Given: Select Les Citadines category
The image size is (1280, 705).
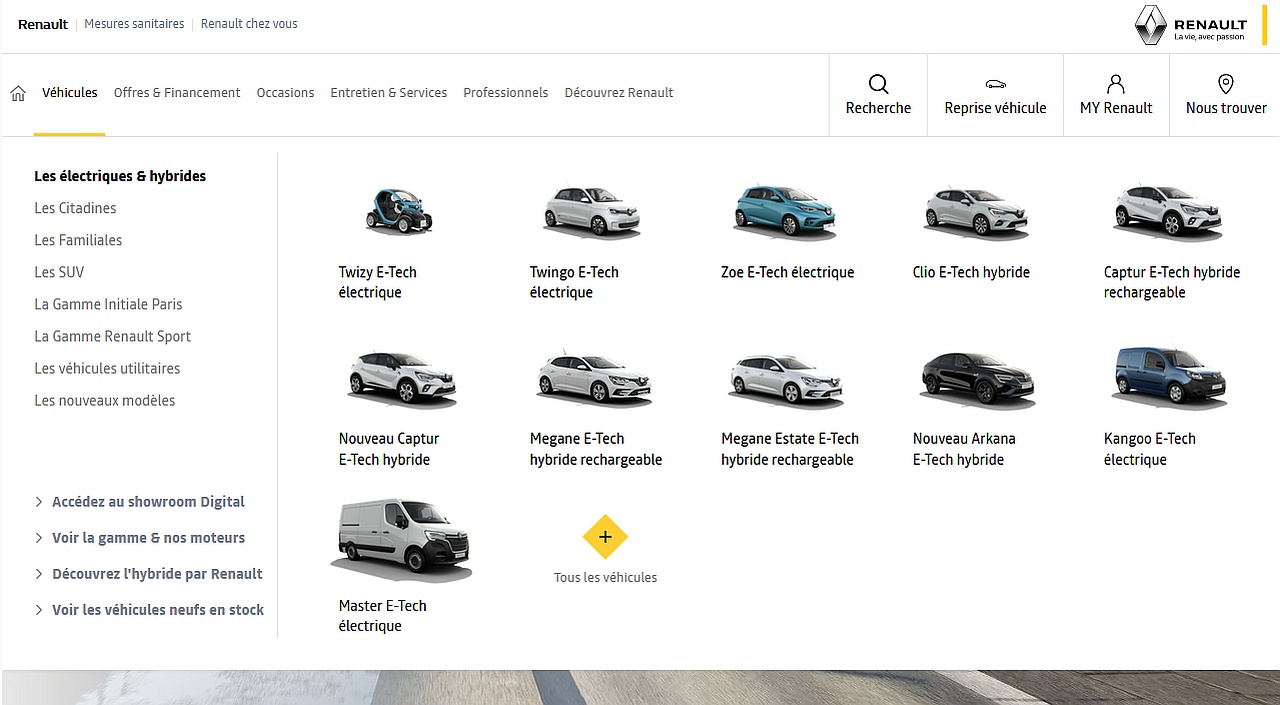Looking at the screenshot, I should pos(75,208).
